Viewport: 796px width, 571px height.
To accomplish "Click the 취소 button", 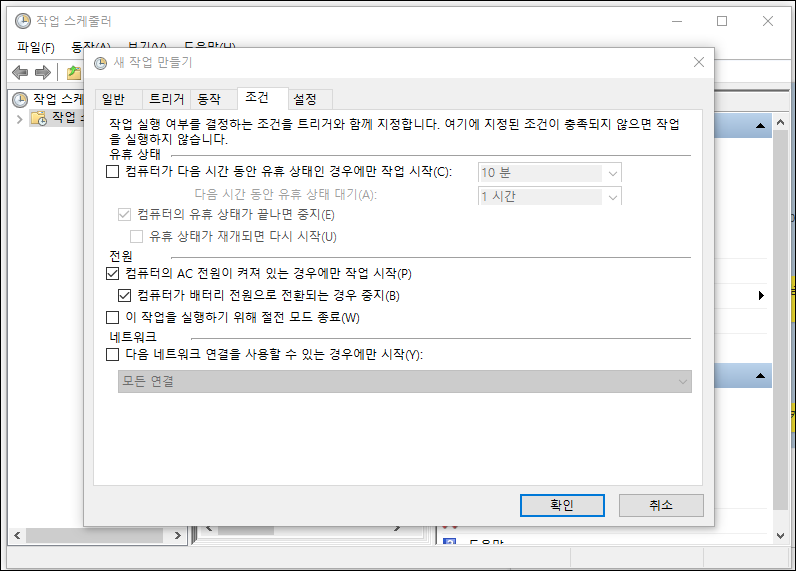I will pyautogui.click(x=661, y=505).
